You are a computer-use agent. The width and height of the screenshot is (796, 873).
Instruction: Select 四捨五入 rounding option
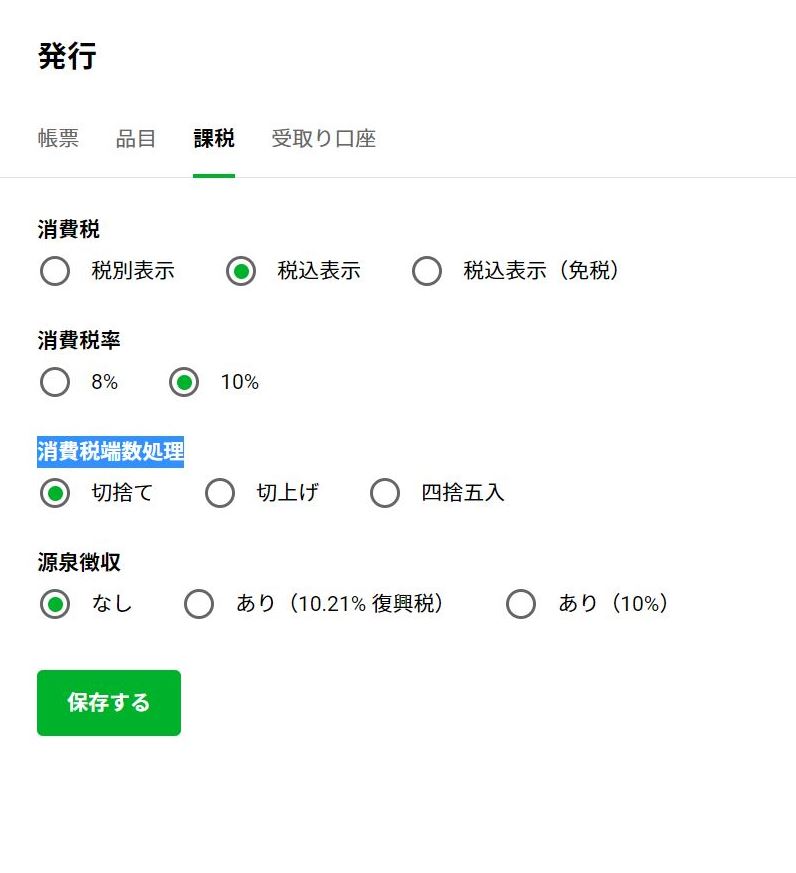point(385,493)
